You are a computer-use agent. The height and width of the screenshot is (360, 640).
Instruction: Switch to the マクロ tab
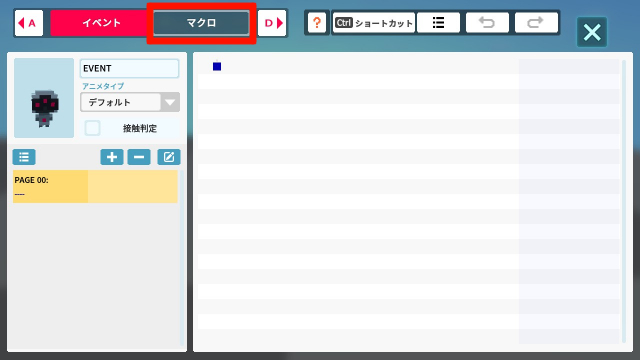(201, 23)
